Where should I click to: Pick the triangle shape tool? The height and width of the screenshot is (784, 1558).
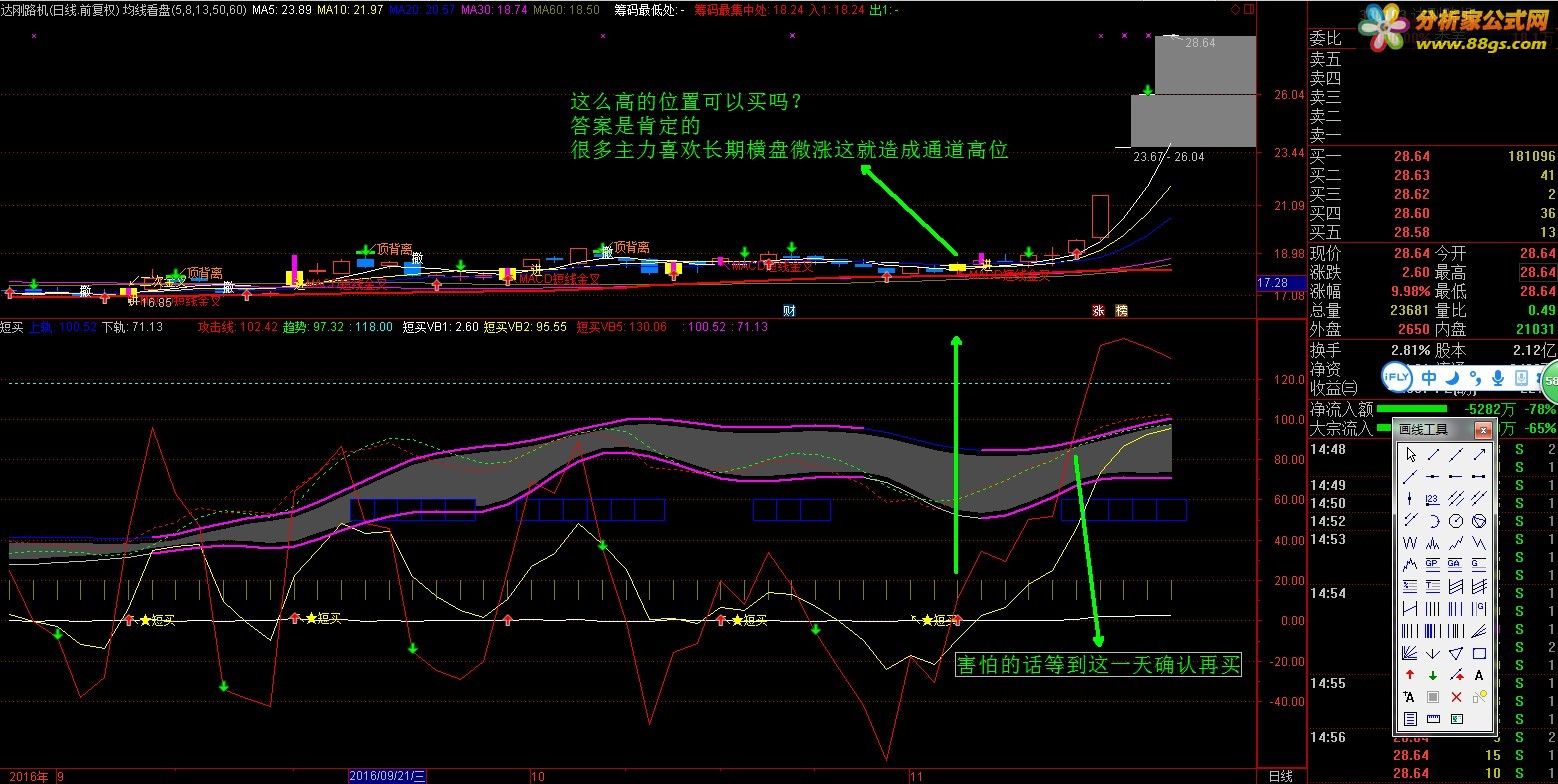point(1456,653)
